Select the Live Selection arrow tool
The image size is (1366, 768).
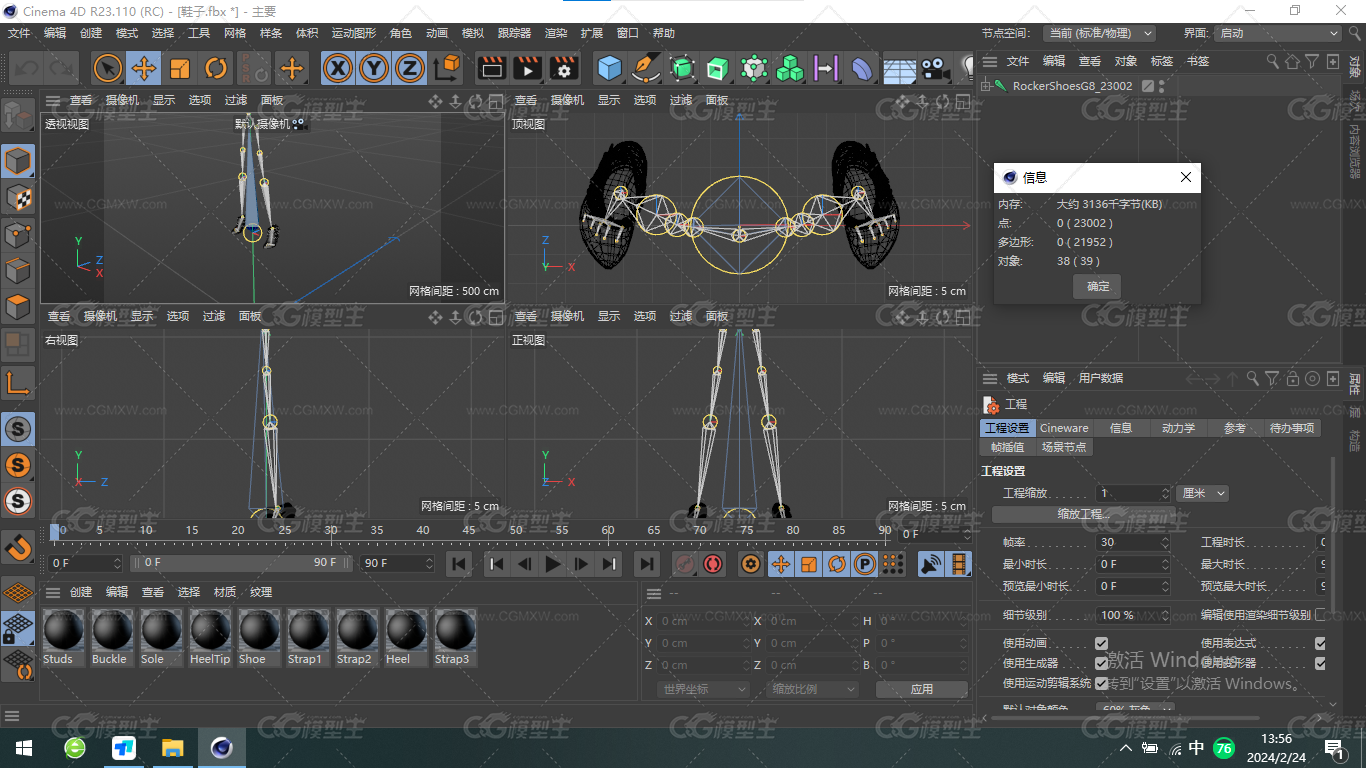pos(108,68)
